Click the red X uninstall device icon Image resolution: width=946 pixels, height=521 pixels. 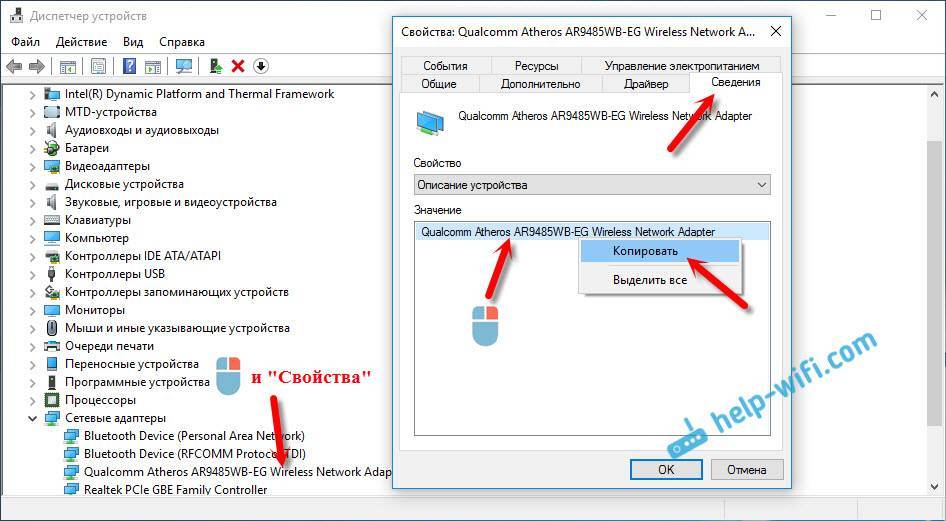point(238,66)
